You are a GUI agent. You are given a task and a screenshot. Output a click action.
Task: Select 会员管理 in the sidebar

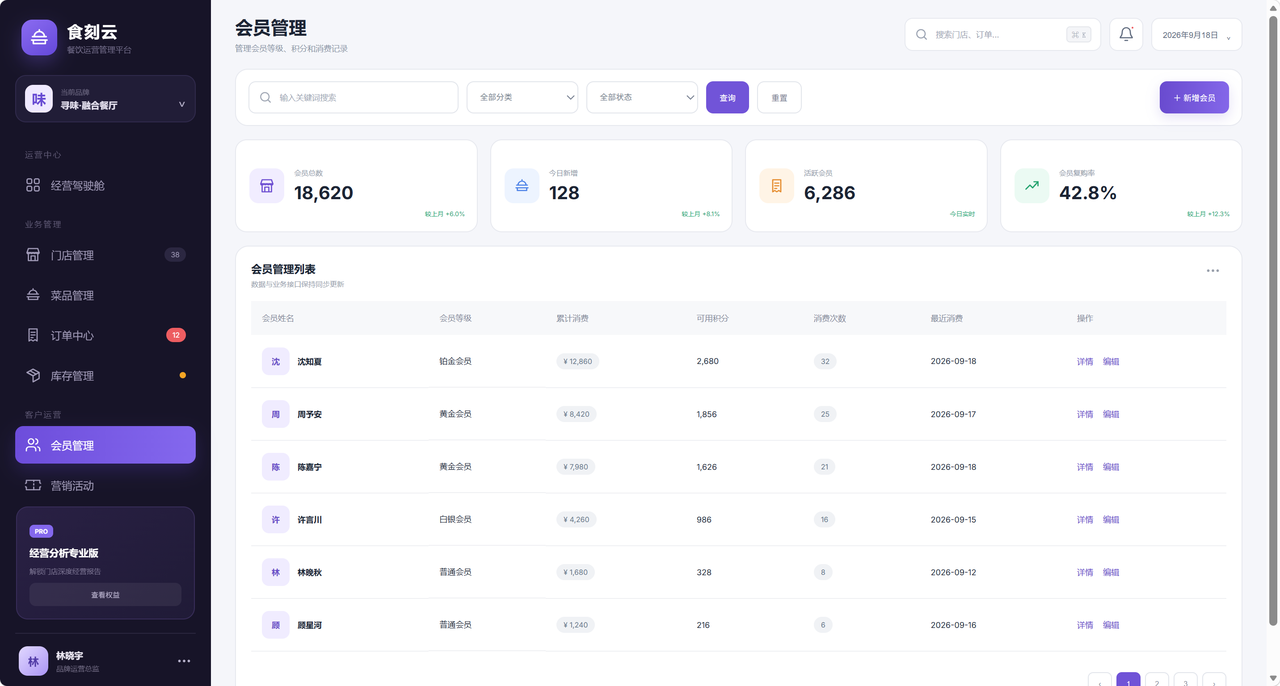click(105, 445)
